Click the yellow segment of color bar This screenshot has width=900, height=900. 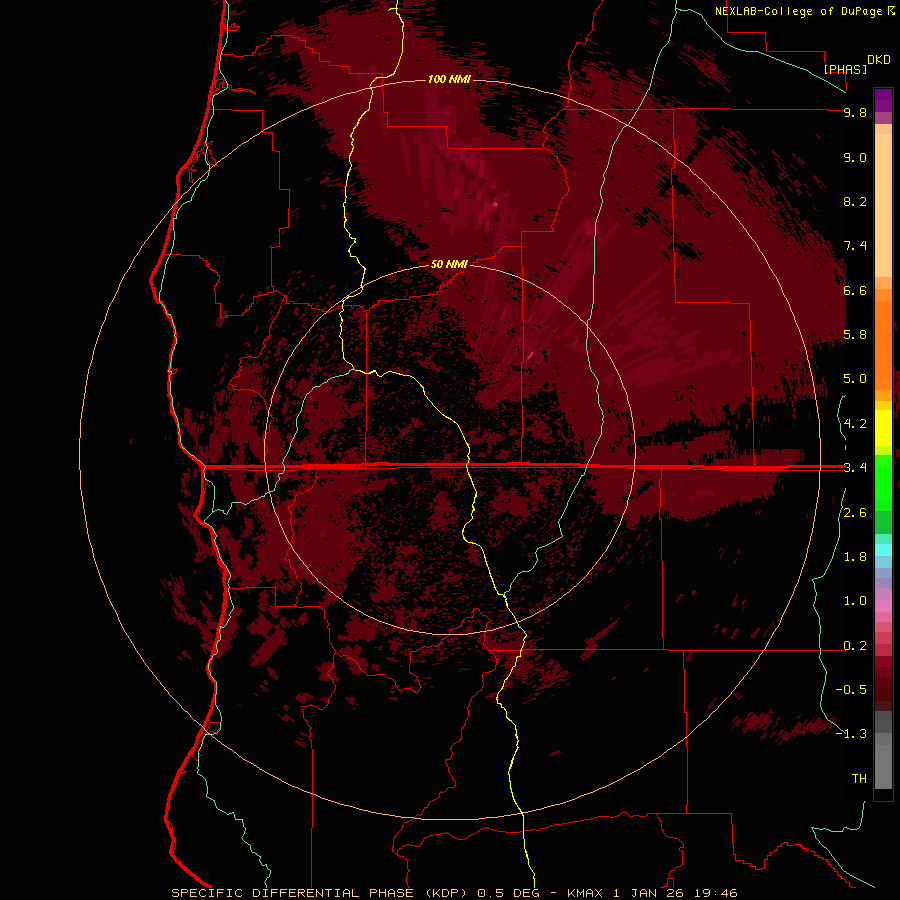tap(883, 428)
